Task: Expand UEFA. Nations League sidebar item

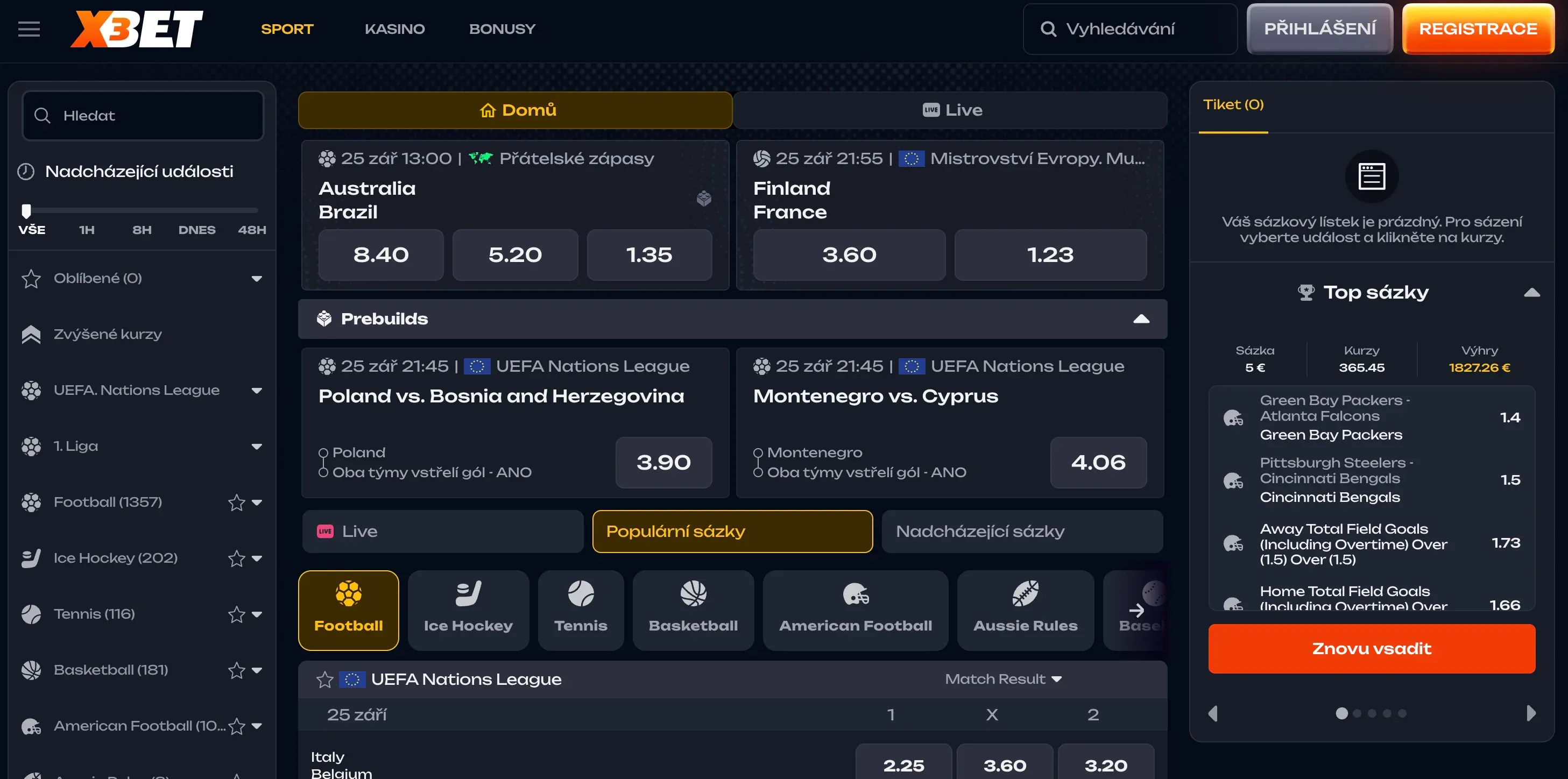Action: [x=257, y=391]
